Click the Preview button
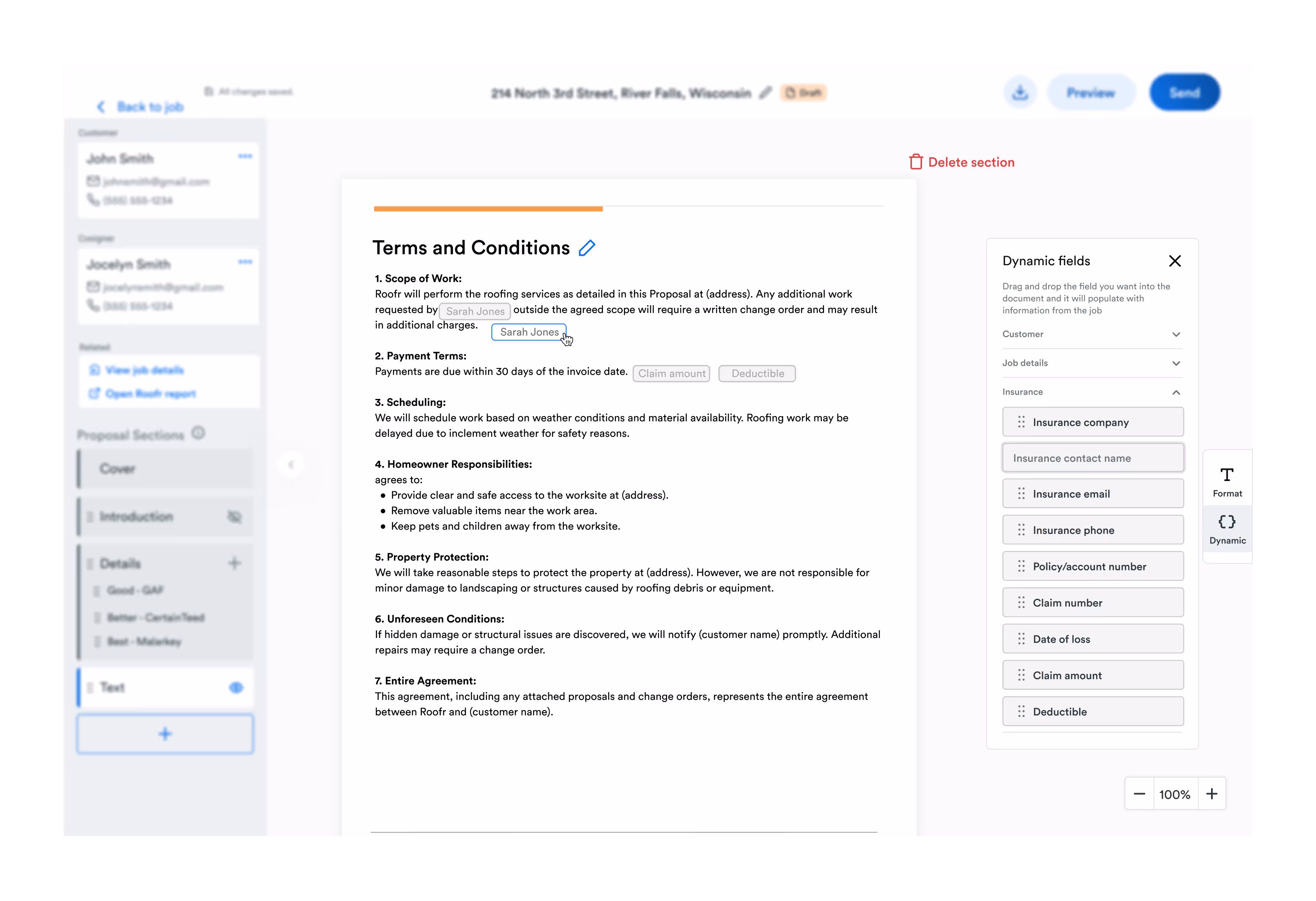The height and width of the screenshot is (901, 1316). (x=1090, y=92)
